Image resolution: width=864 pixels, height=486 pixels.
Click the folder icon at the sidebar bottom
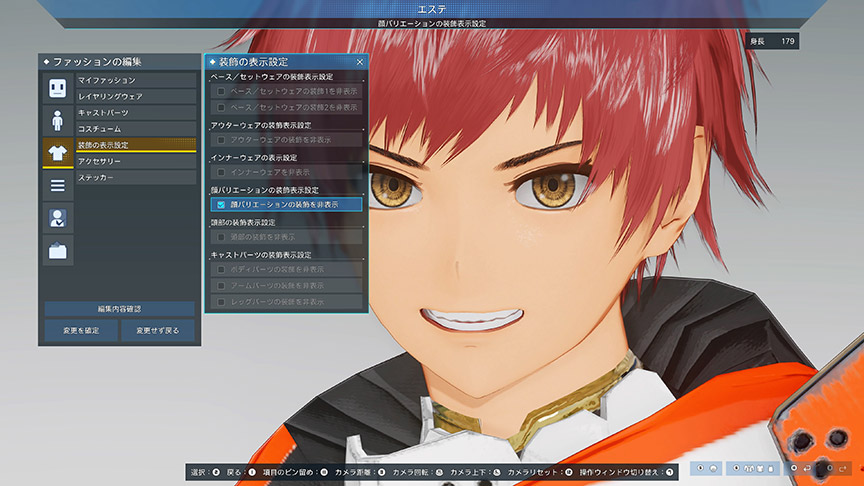click(58, 250)
